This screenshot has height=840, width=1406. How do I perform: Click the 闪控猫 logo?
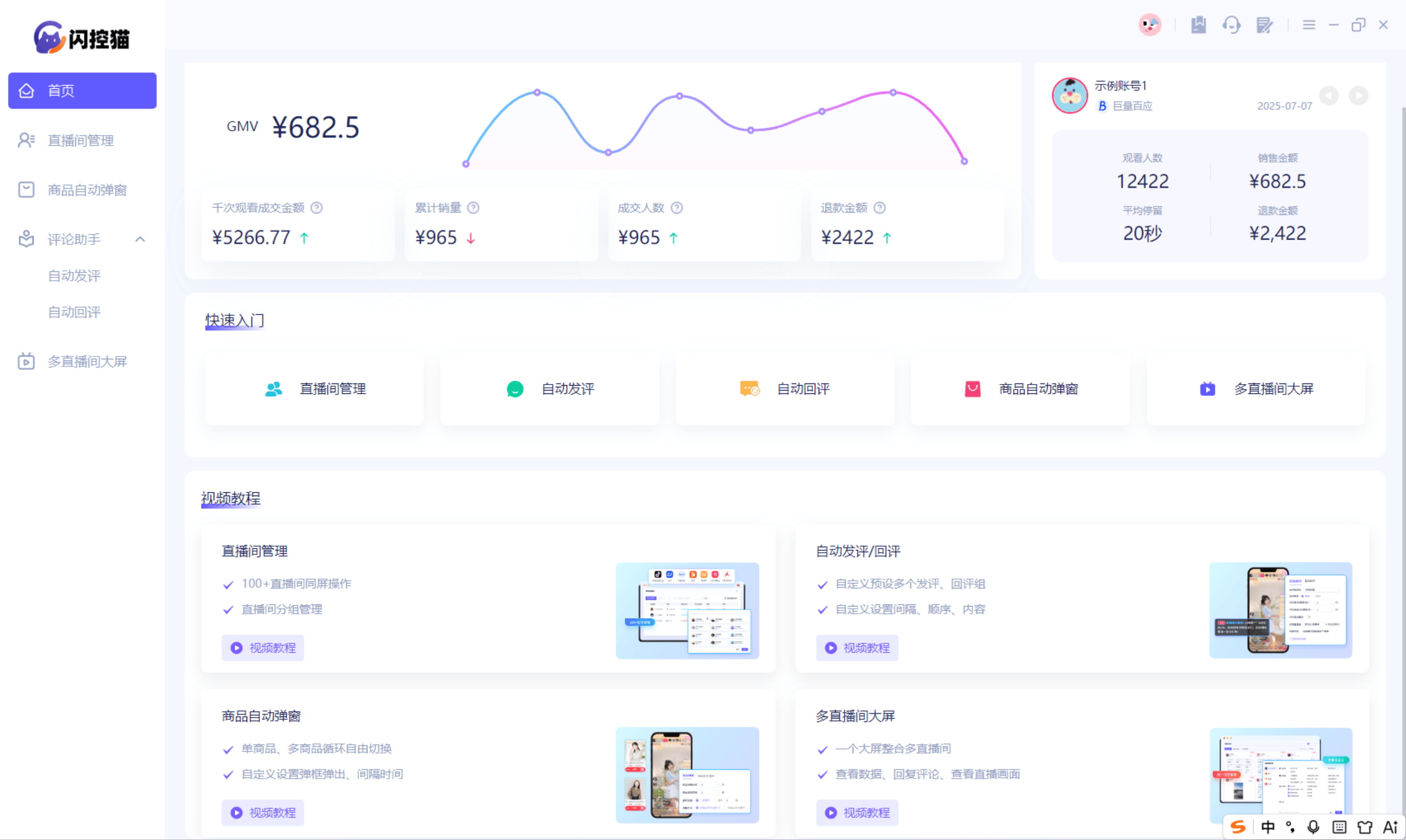pos(81,38)
